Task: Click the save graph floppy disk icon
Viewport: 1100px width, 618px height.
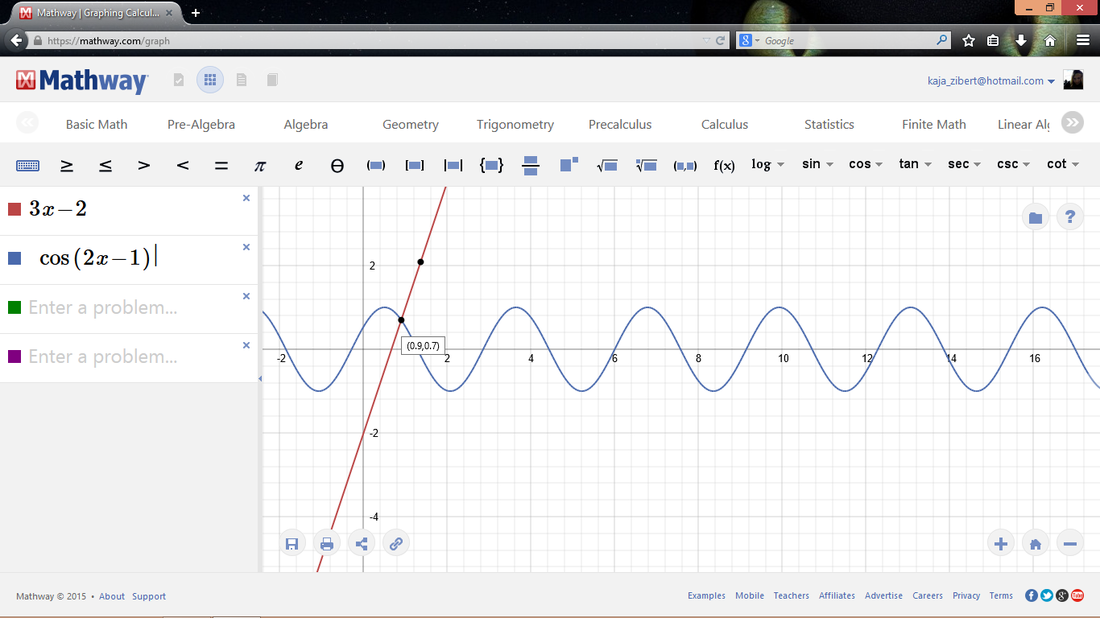Action: [292, 544]
